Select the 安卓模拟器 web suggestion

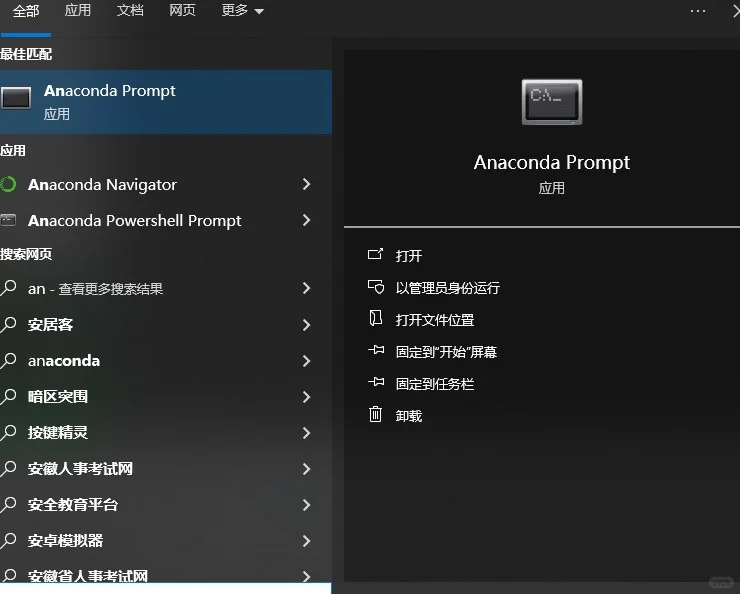166,541
